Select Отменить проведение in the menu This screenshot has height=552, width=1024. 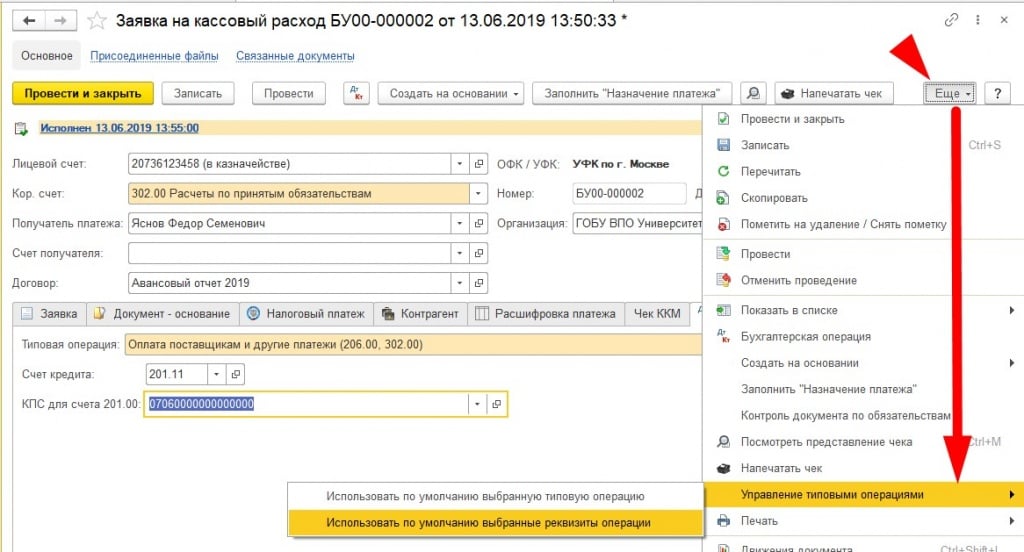tap(798, 280)
